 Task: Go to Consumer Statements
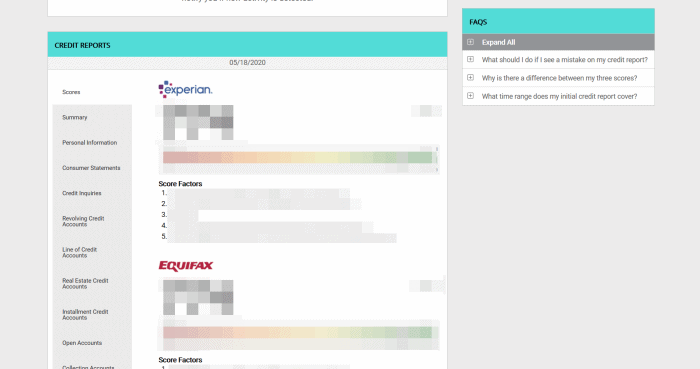tap(91, 168)
